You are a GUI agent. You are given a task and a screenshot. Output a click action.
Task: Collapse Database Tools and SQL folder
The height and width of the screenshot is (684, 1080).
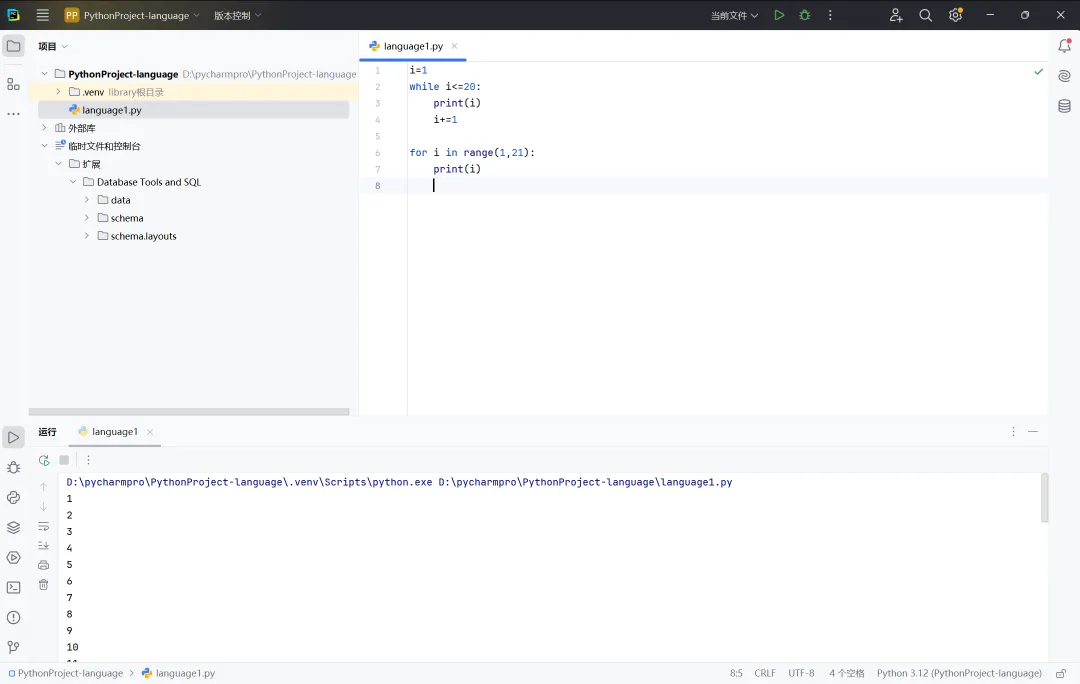coord(73,182)
